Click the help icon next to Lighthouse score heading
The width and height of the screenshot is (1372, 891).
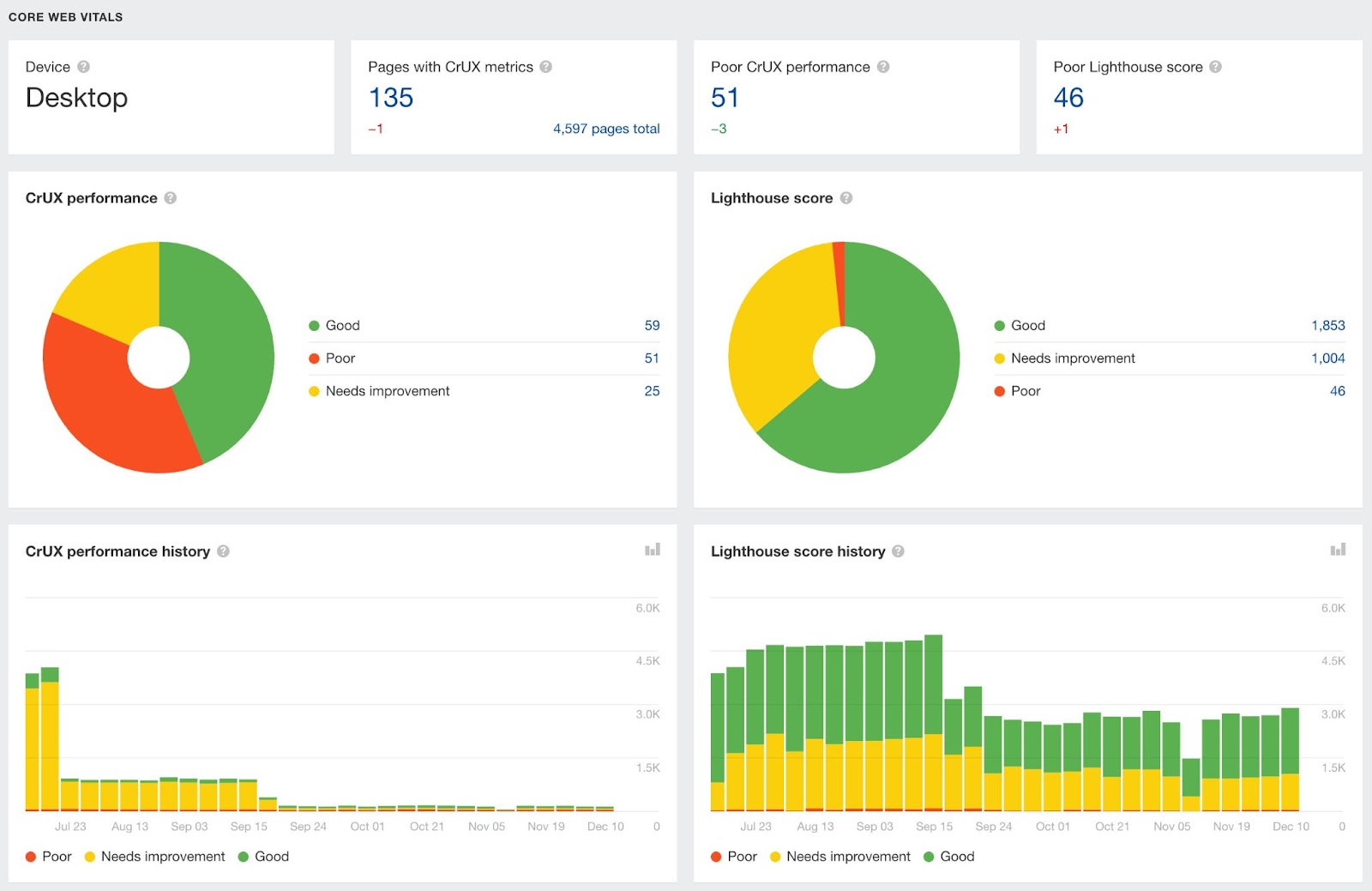click(845, 197)
